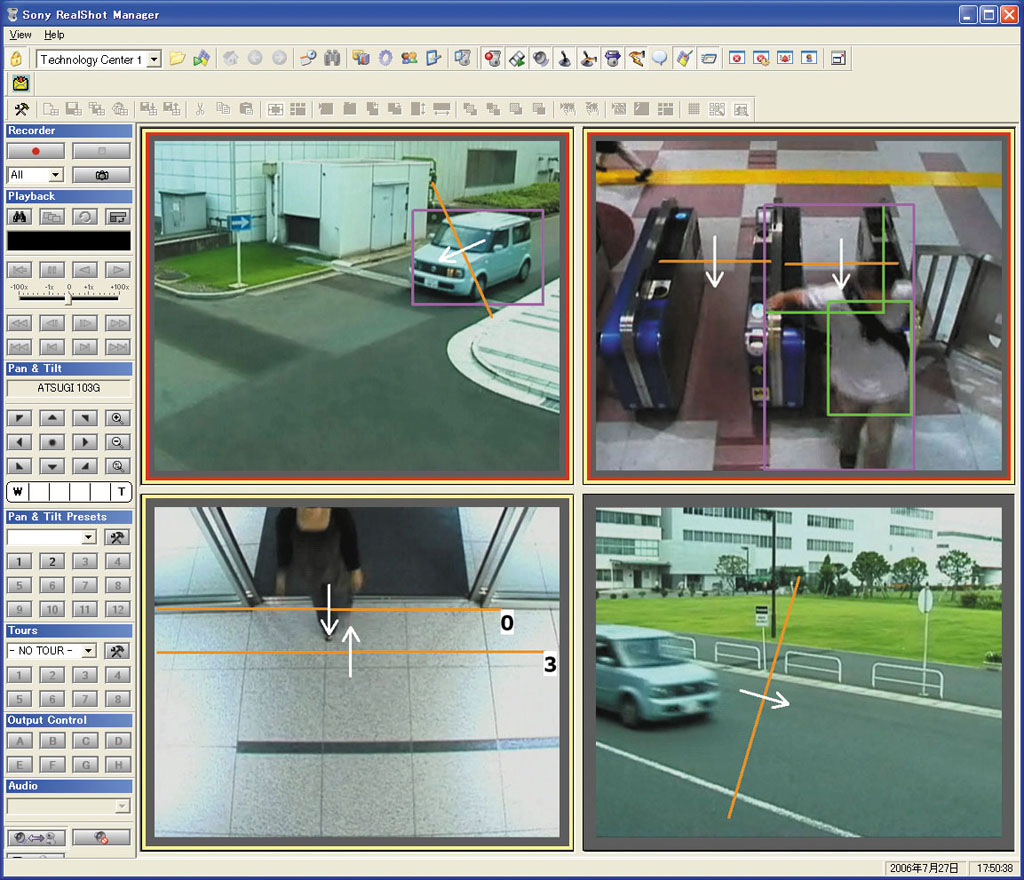Tilt camera down with the down arrow
Image resolution: width=1024 pixels, height=880 pixels.
[52, 466]
